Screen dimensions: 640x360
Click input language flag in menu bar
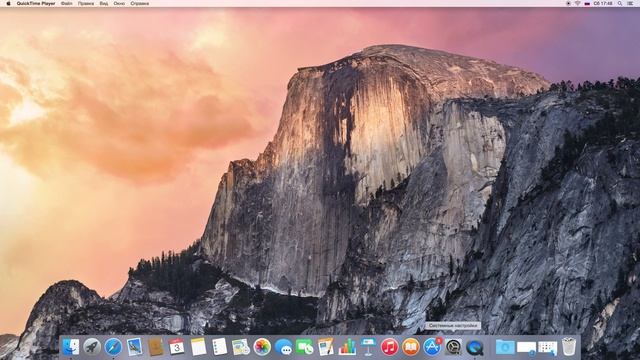click(x=587, y=3)
